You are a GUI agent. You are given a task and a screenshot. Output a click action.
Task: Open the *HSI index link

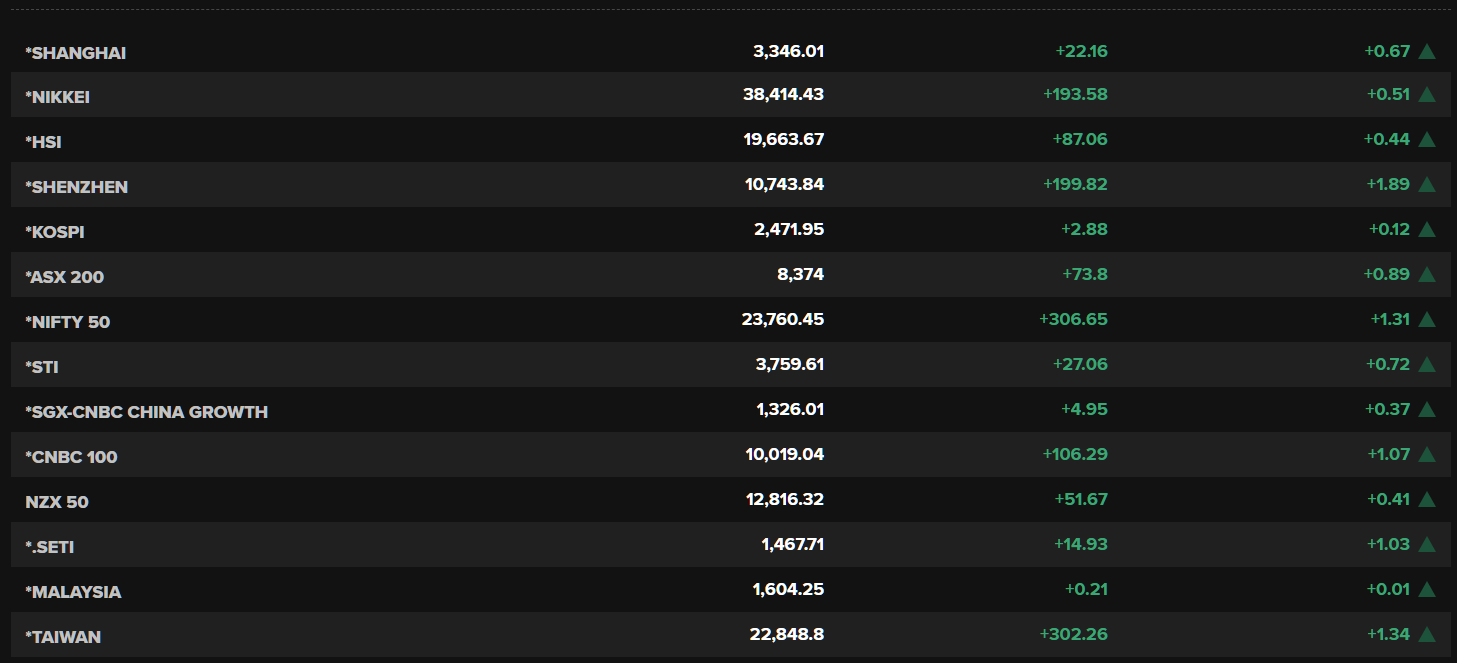(x=44, y=142)
